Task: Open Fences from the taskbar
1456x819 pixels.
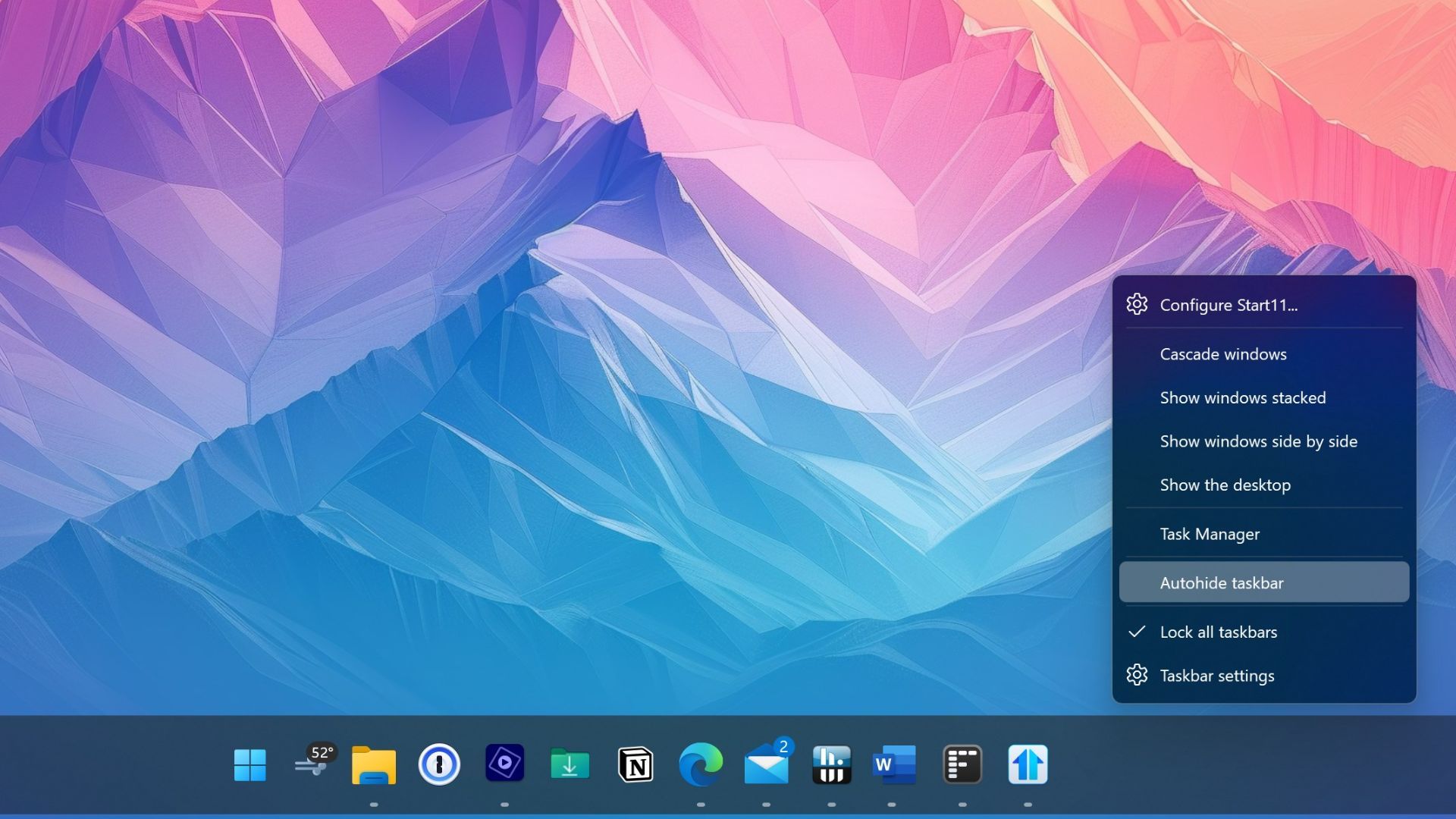Action: point(962,766)
